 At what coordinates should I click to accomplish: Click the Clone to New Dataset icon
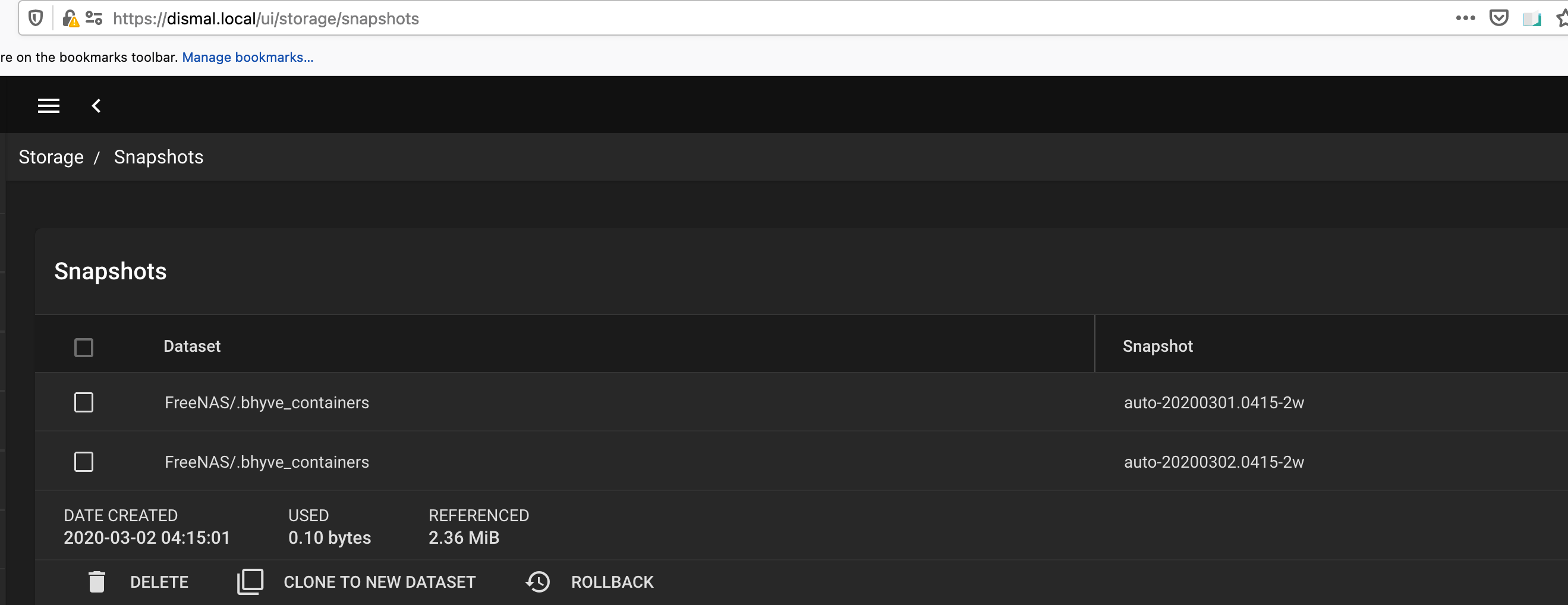250,582
